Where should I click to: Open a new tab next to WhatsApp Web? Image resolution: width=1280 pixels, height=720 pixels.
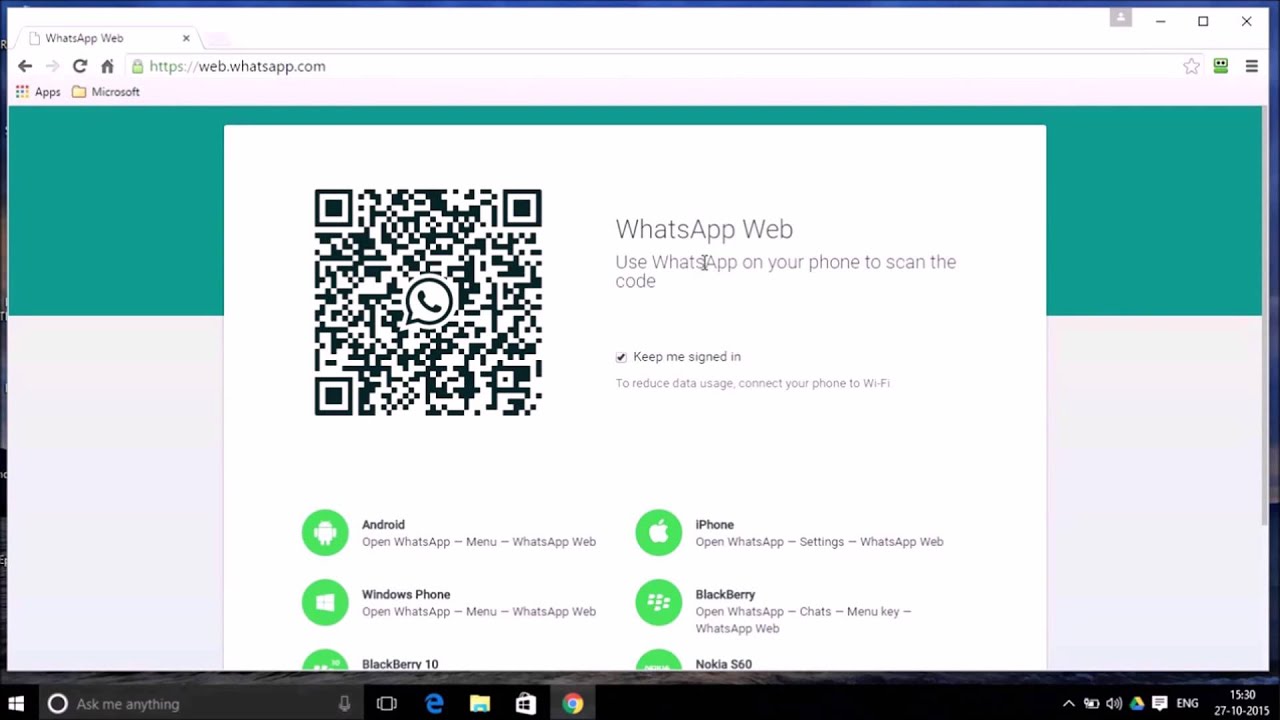click(x=217, y=39)
